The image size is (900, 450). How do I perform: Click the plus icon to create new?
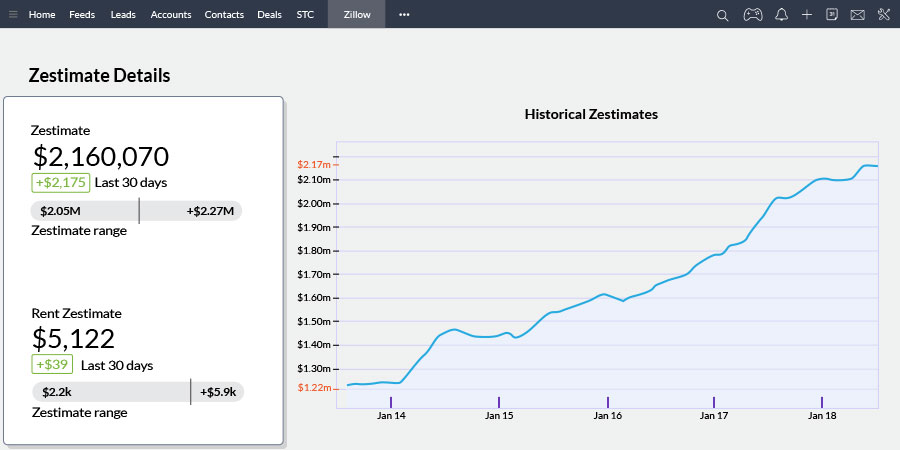tap(807, 15)
